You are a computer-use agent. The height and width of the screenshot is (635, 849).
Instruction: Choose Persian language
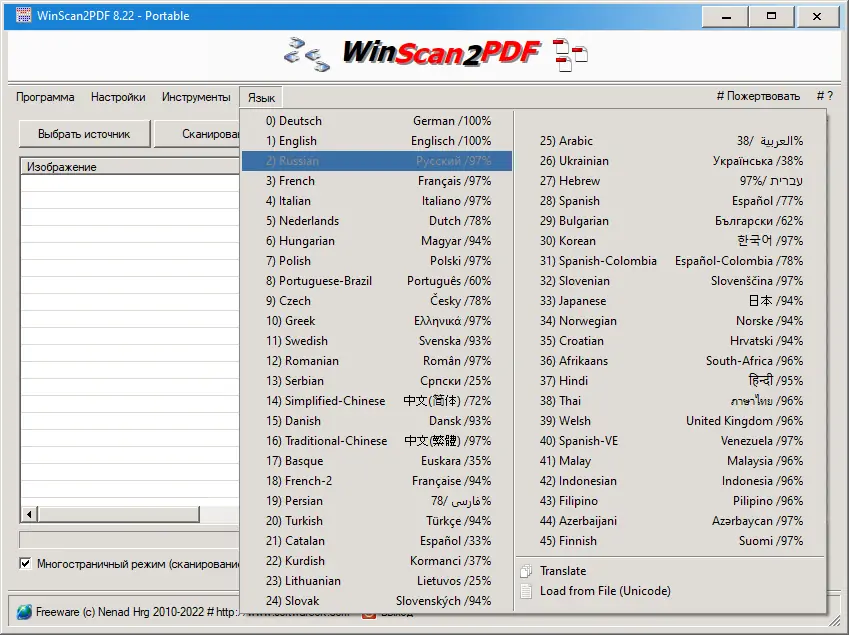pyautogui.click(x=377, y=501)
